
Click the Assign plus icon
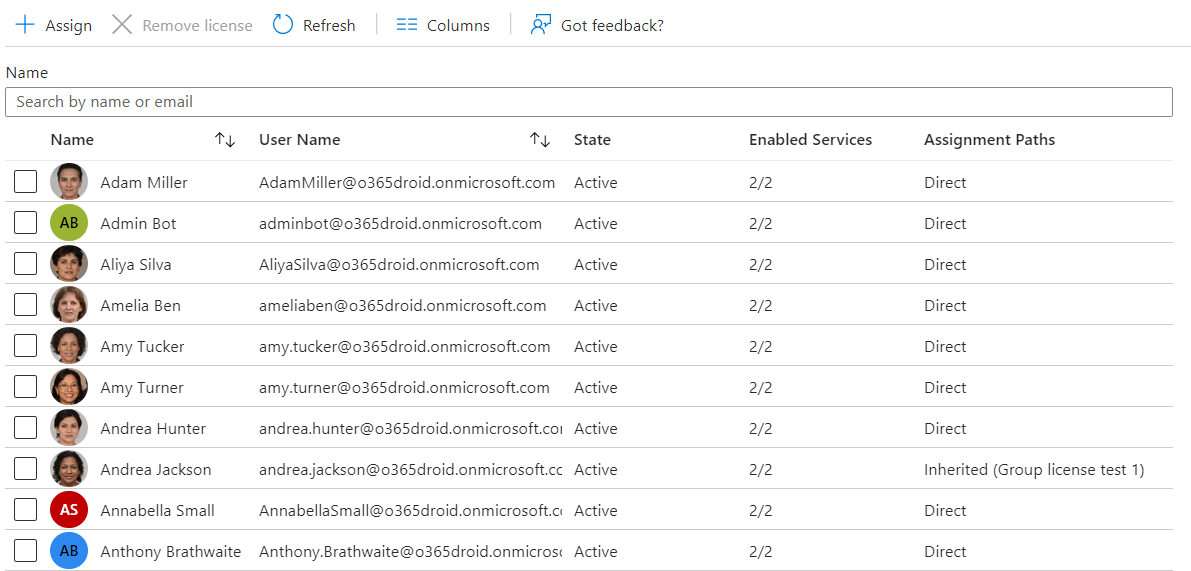25,25
